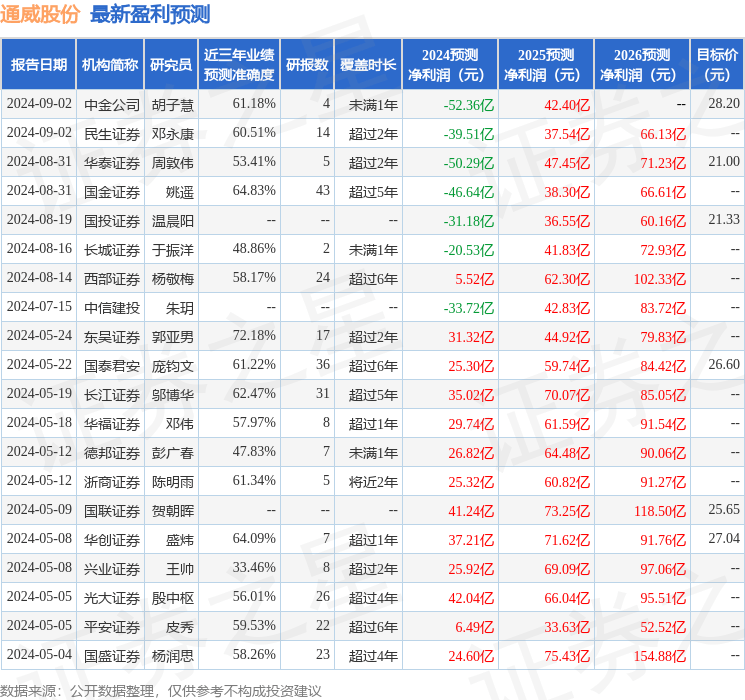Click the 机构简称 column header
The height and width of the screenshot is (700, 745).
tap(110, 65)
